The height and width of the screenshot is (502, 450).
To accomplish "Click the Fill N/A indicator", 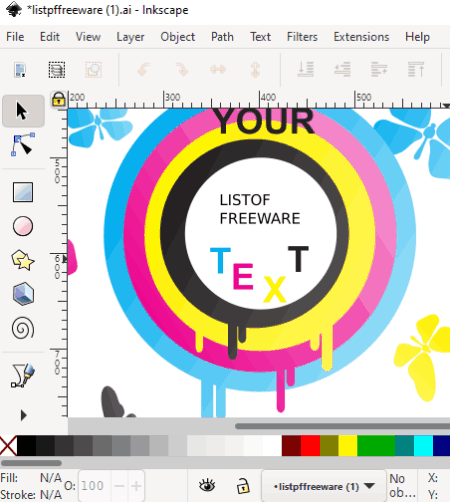I will click(51, 478).
